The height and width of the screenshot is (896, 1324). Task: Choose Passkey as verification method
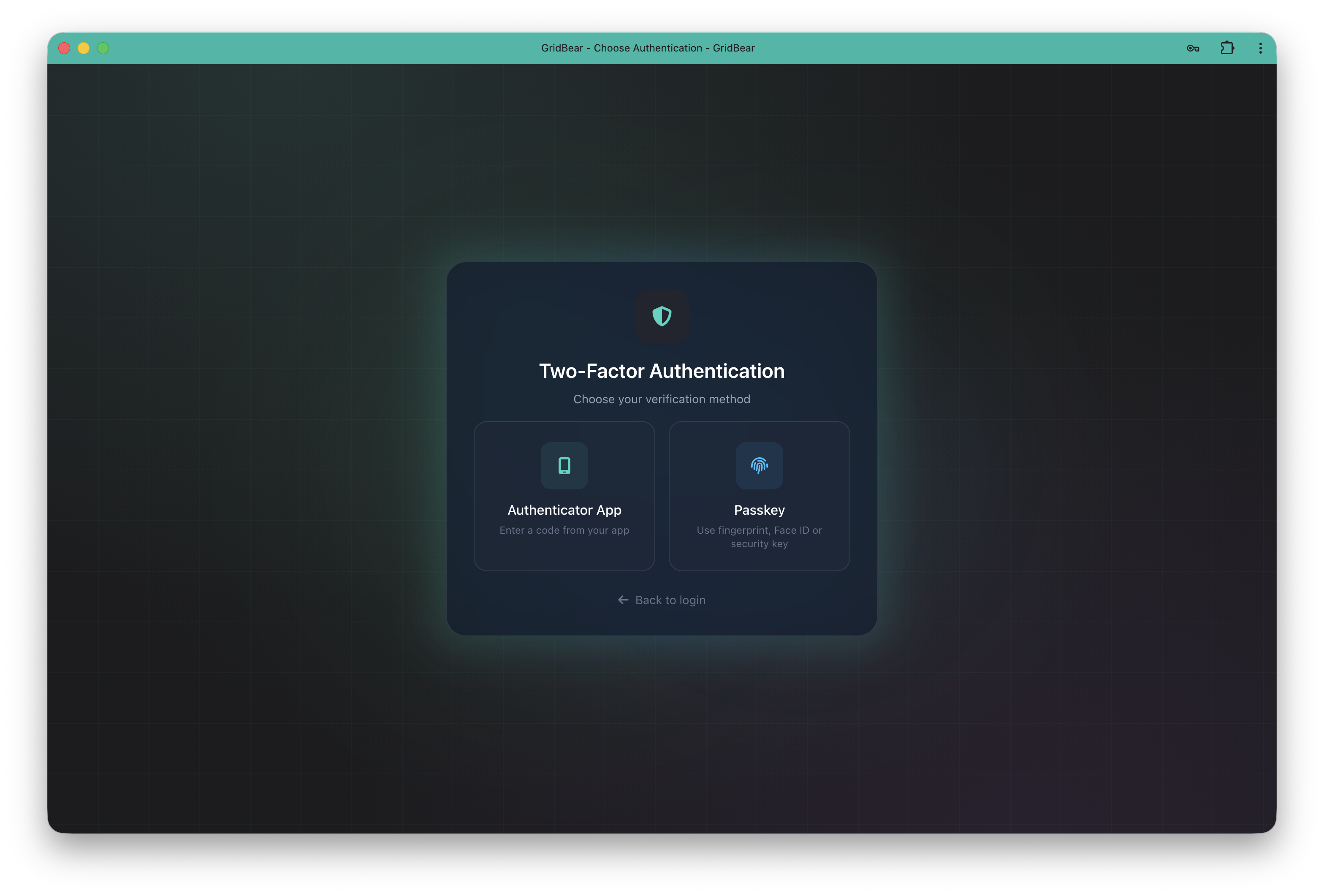(x=759, y=496)
